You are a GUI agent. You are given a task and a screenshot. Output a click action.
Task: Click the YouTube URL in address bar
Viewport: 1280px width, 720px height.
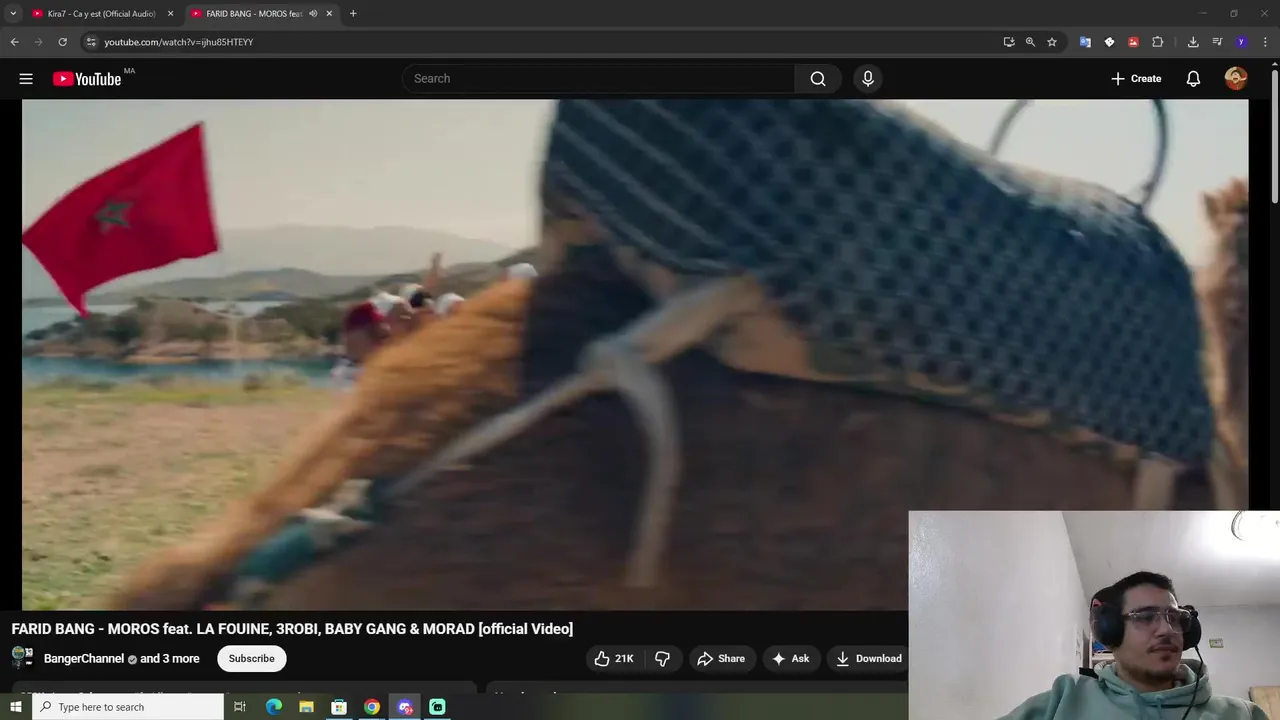coord(179,42)
